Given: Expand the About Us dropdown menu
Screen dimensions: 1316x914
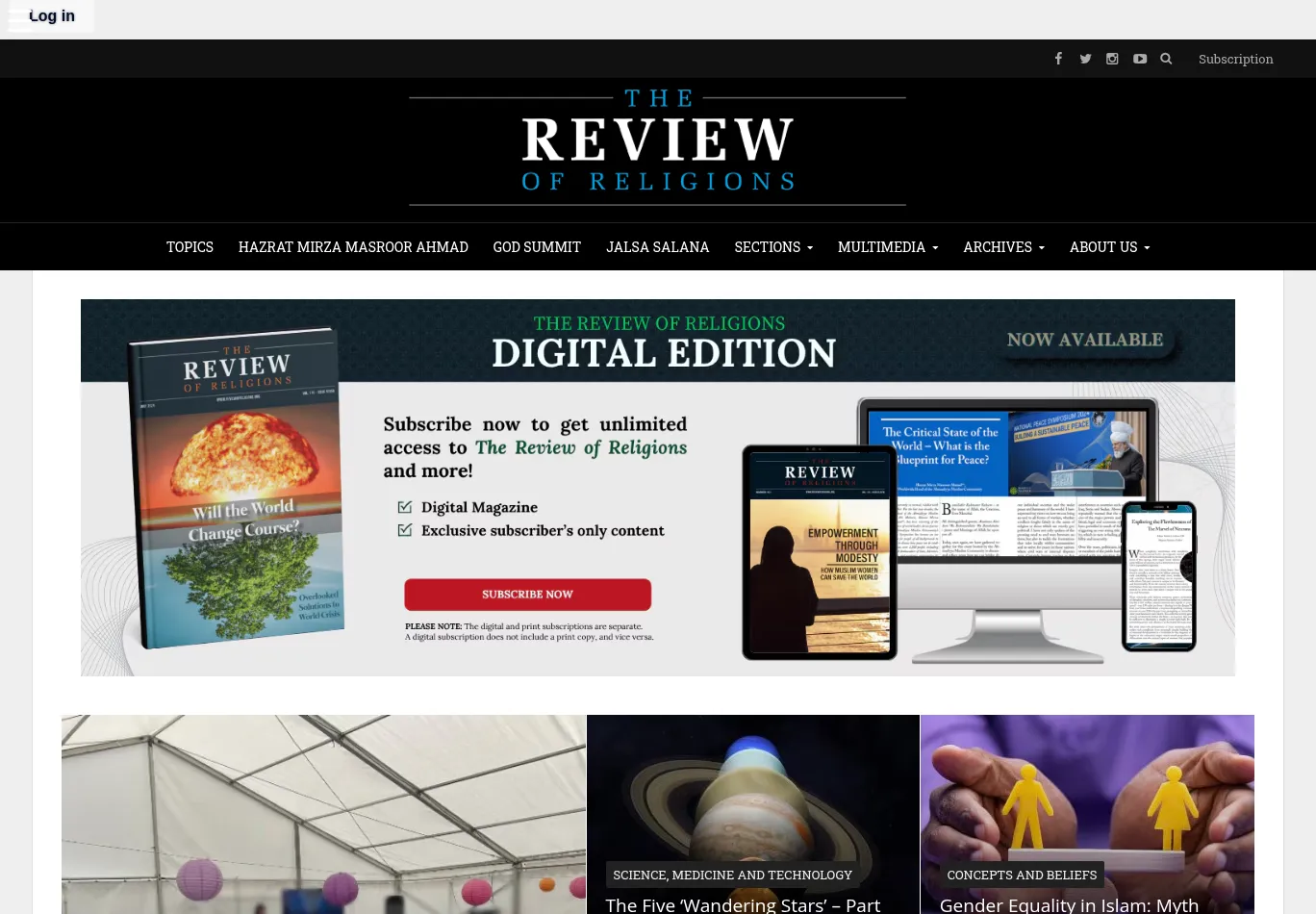Looking at the screenshot, I should pyautogui.click(x=1109, y=247).
